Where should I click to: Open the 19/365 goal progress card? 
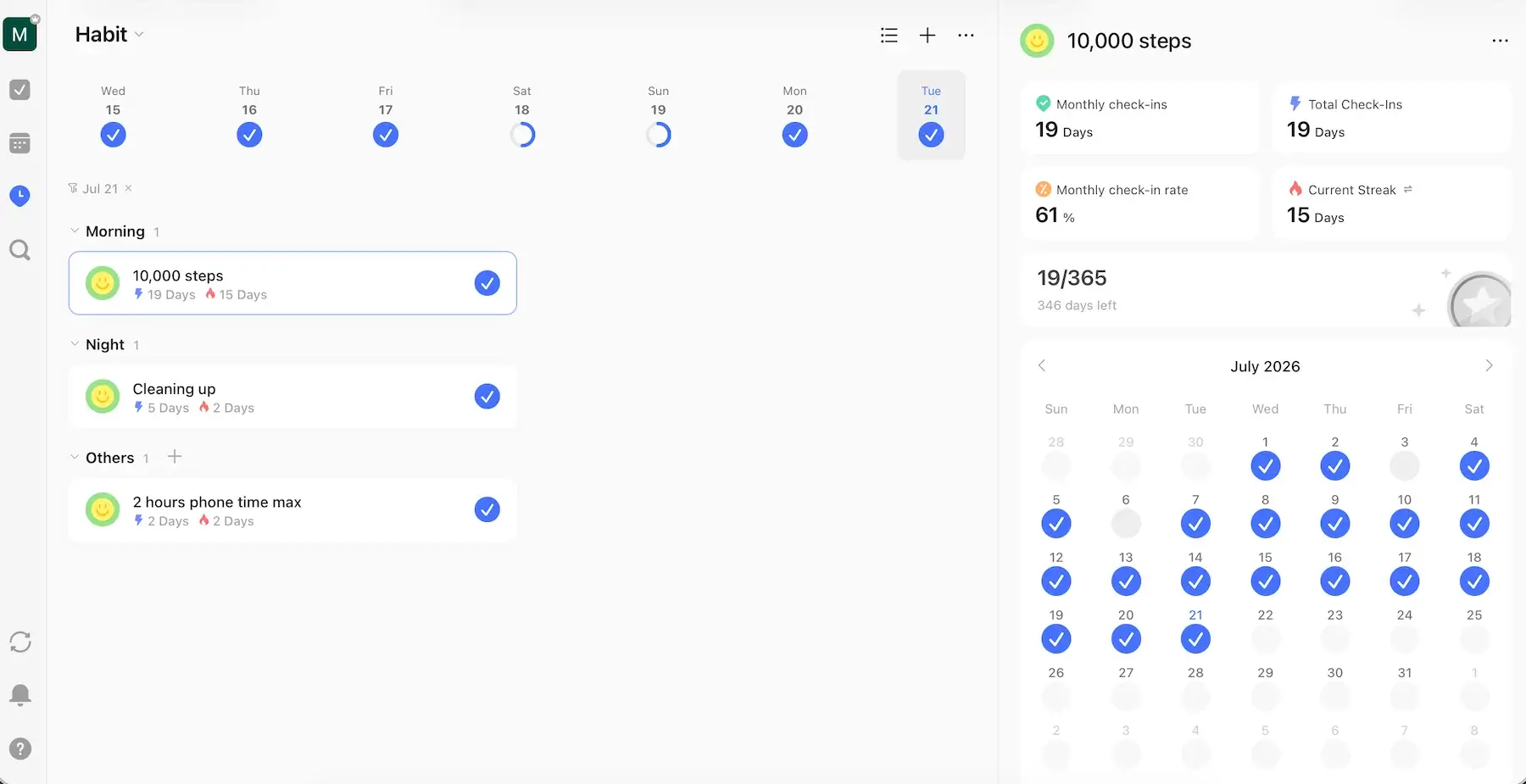point(1266,290)
